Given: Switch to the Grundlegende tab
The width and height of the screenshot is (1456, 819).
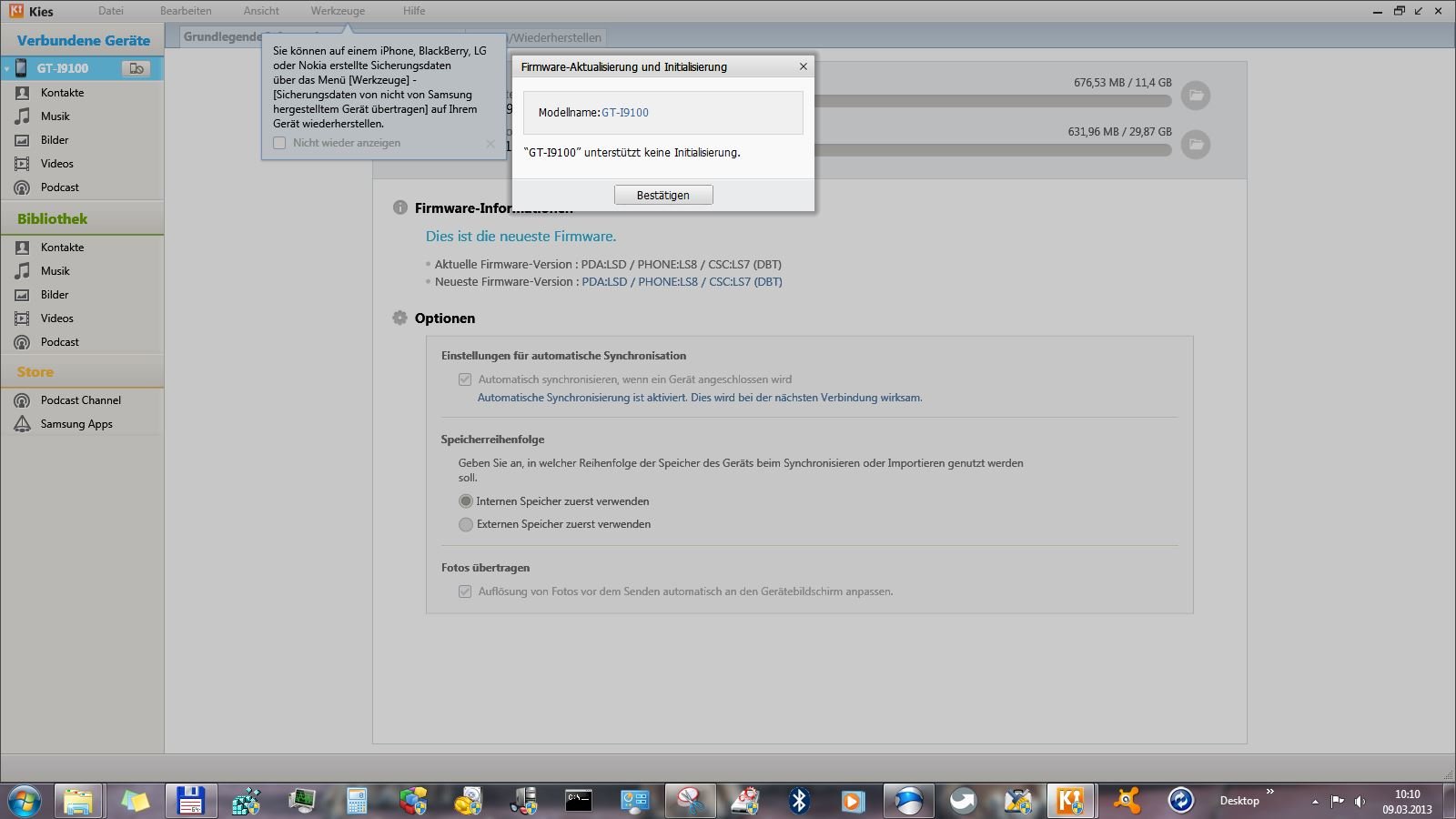Looking at the screenshot, I should pos(220,36).
